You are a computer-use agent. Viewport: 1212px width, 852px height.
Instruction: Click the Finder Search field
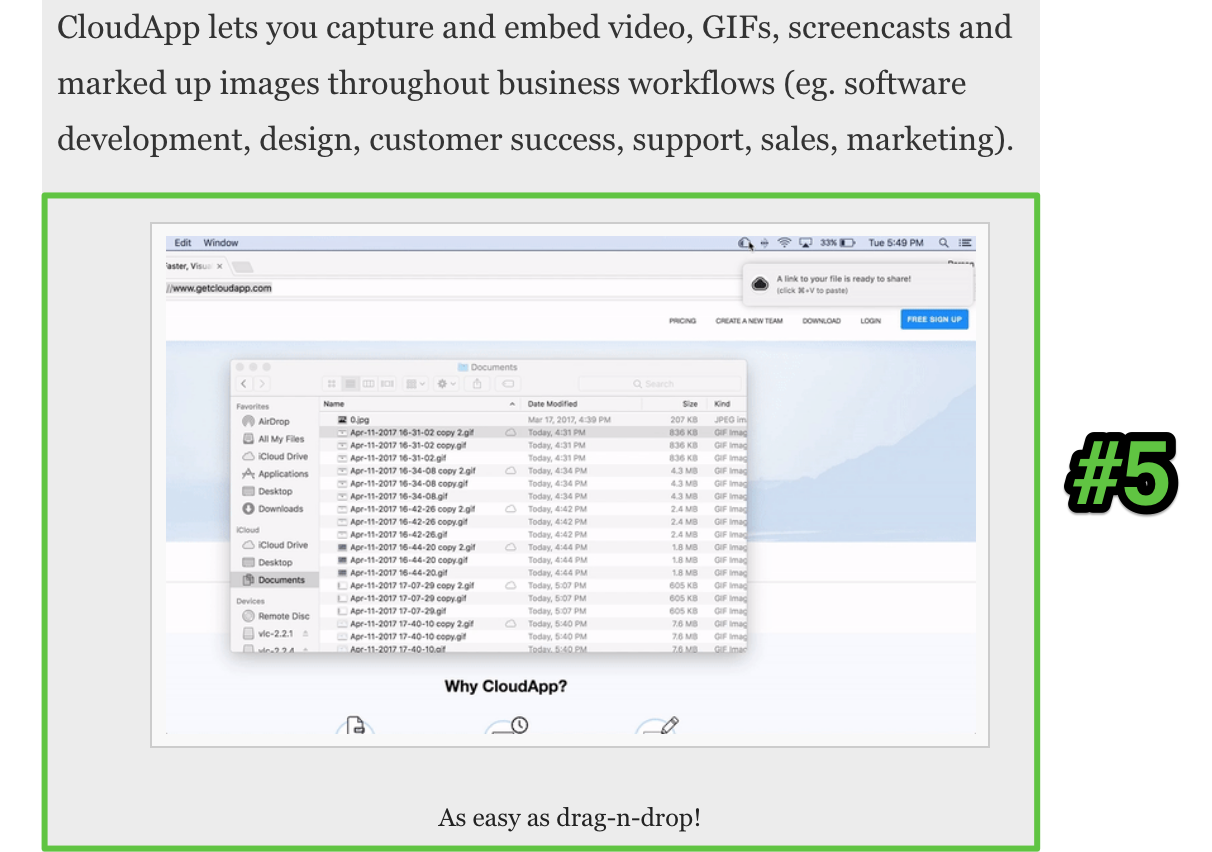660,383
